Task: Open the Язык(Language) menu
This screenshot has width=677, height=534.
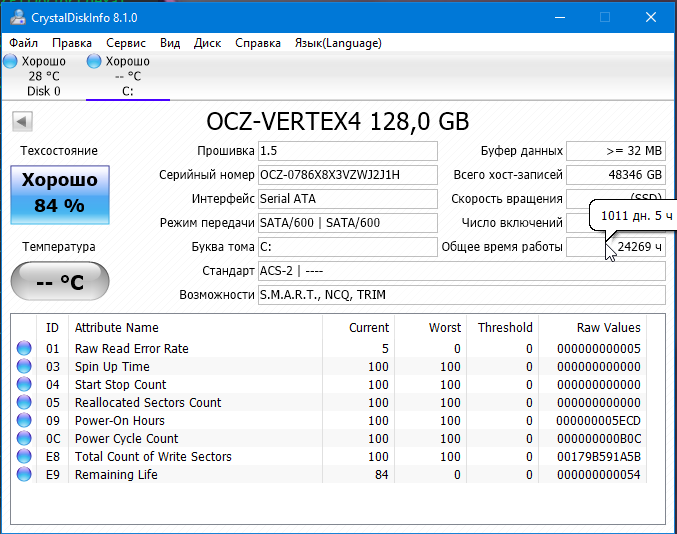Action: coord(338,43)
